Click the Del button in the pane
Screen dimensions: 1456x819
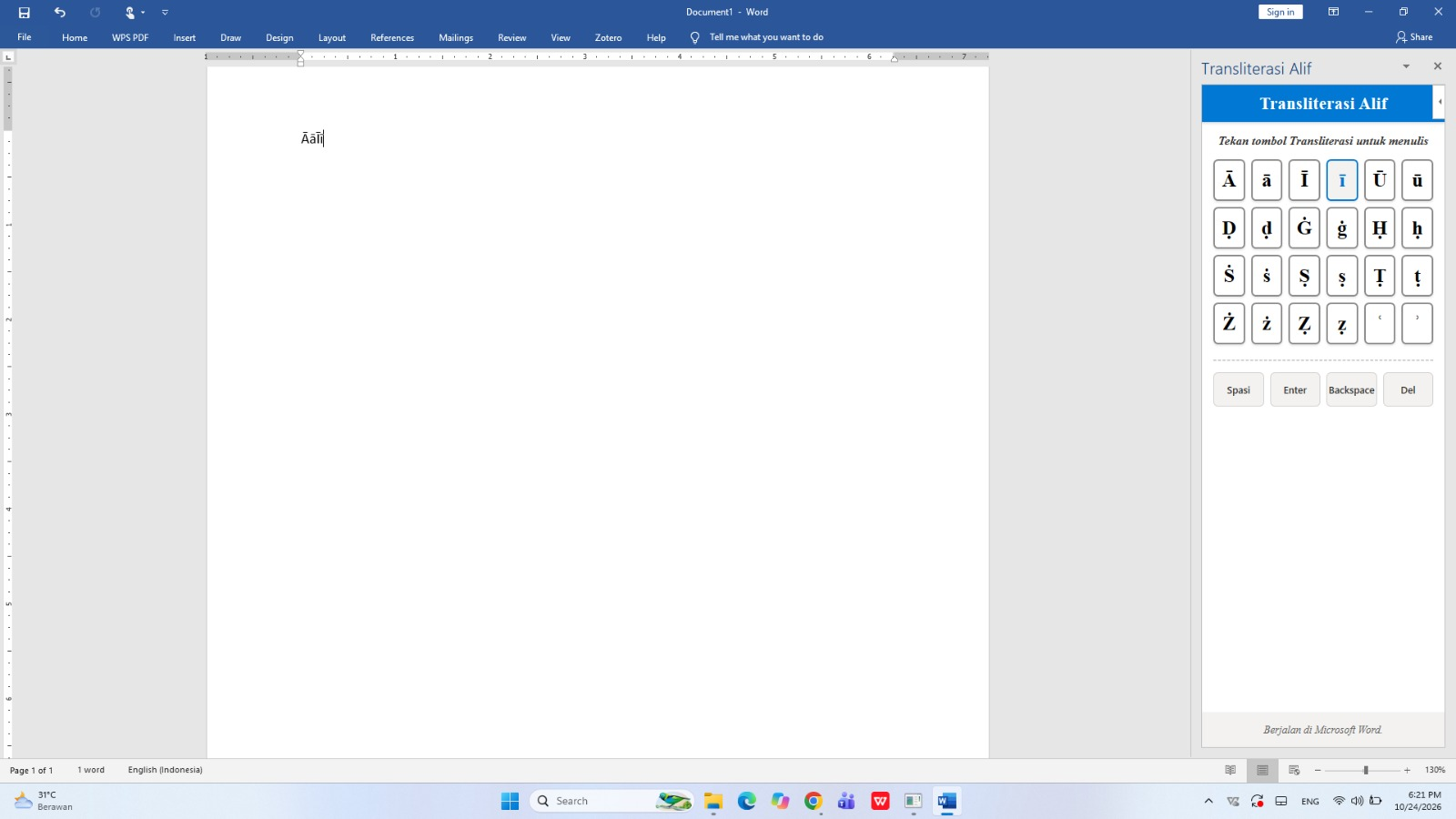1408,389
